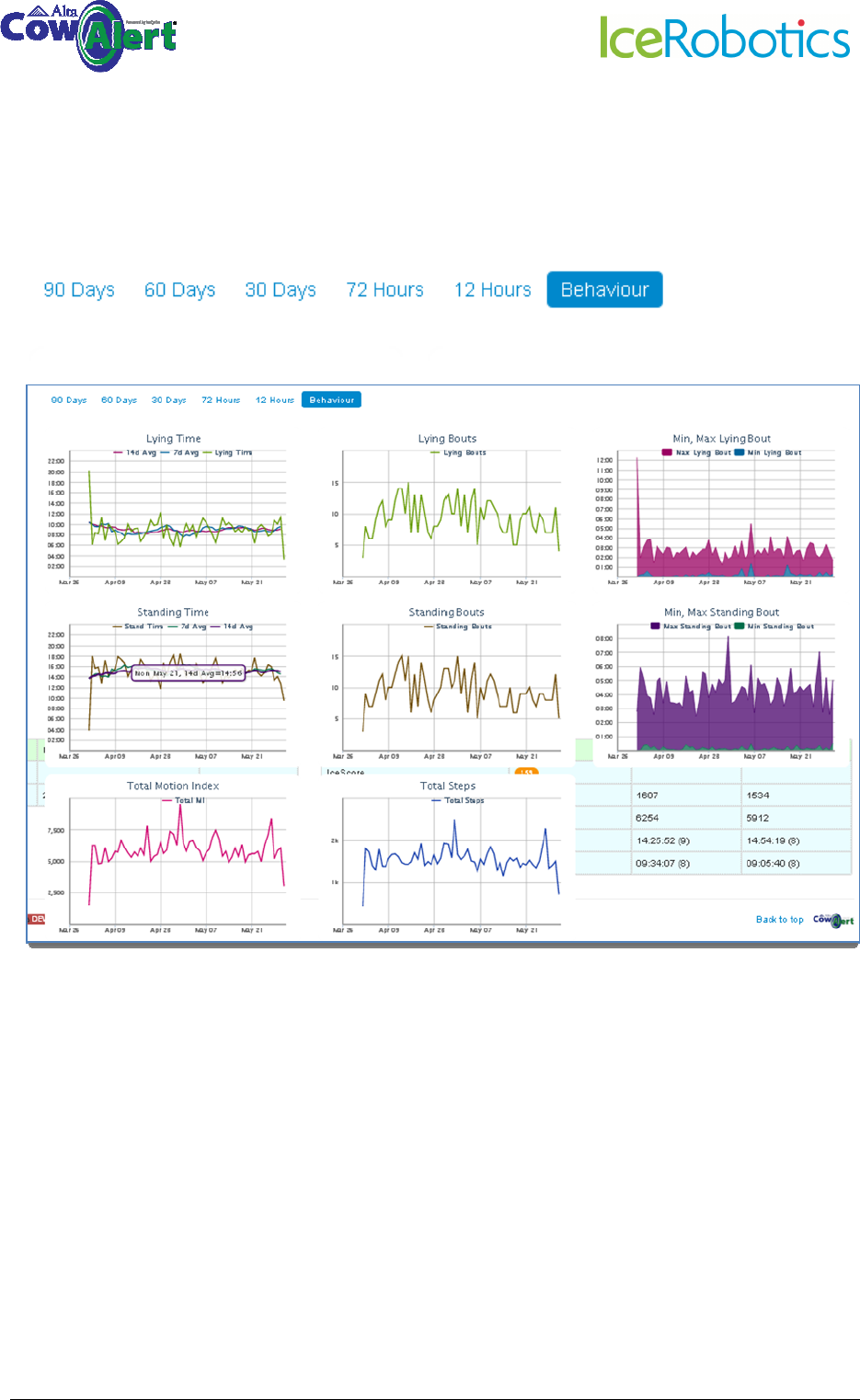Toggle the 14d Avg legend entry in Lying Time

pos(135,453)
